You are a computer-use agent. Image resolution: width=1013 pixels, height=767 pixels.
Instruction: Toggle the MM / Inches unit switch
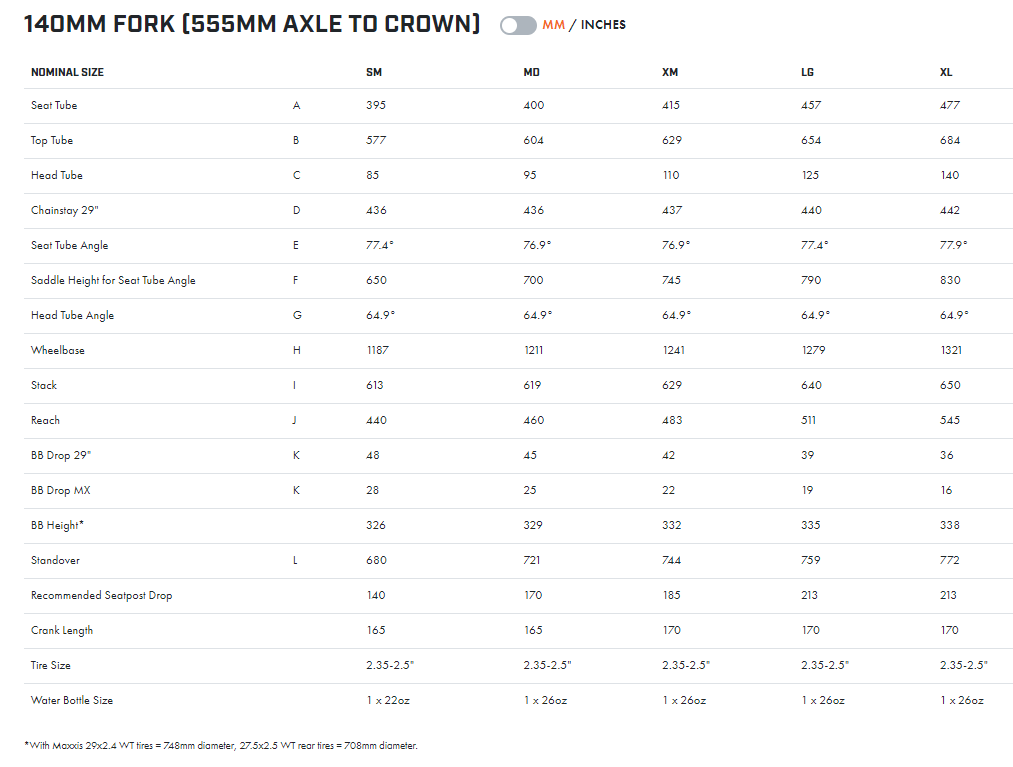(518, 25)
